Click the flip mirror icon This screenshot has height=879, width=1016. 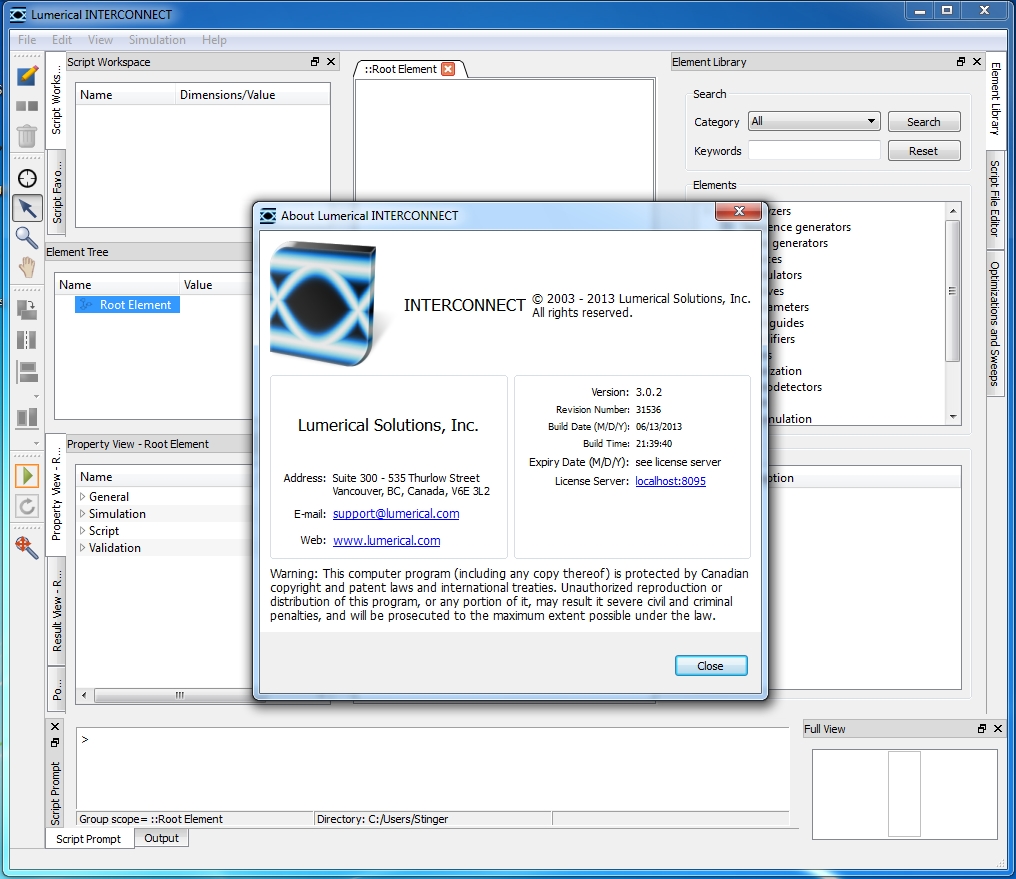coord(27,340)
